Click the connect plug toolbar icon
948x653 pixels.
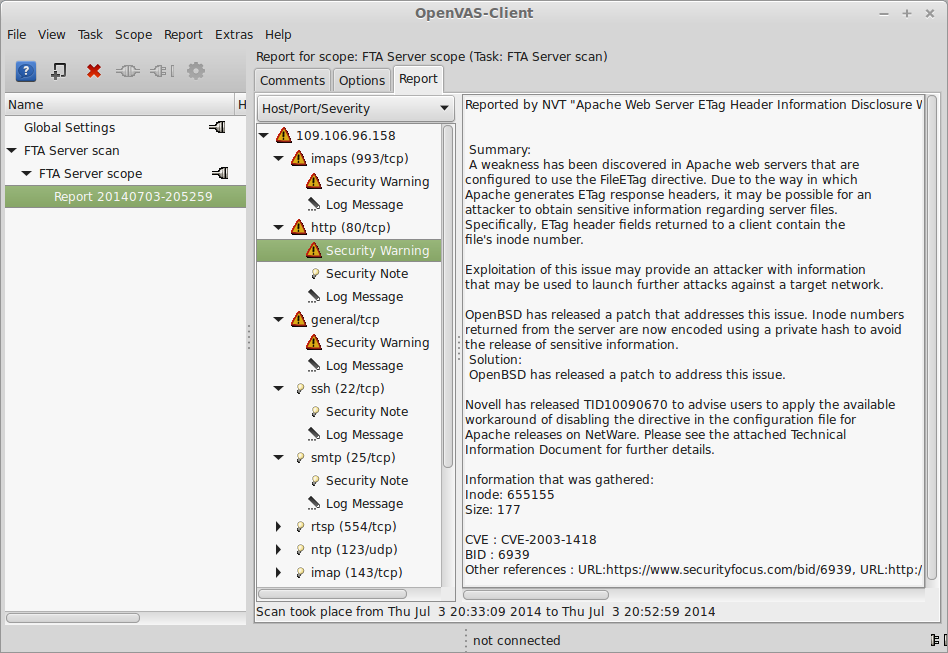(x=128, y=71)
